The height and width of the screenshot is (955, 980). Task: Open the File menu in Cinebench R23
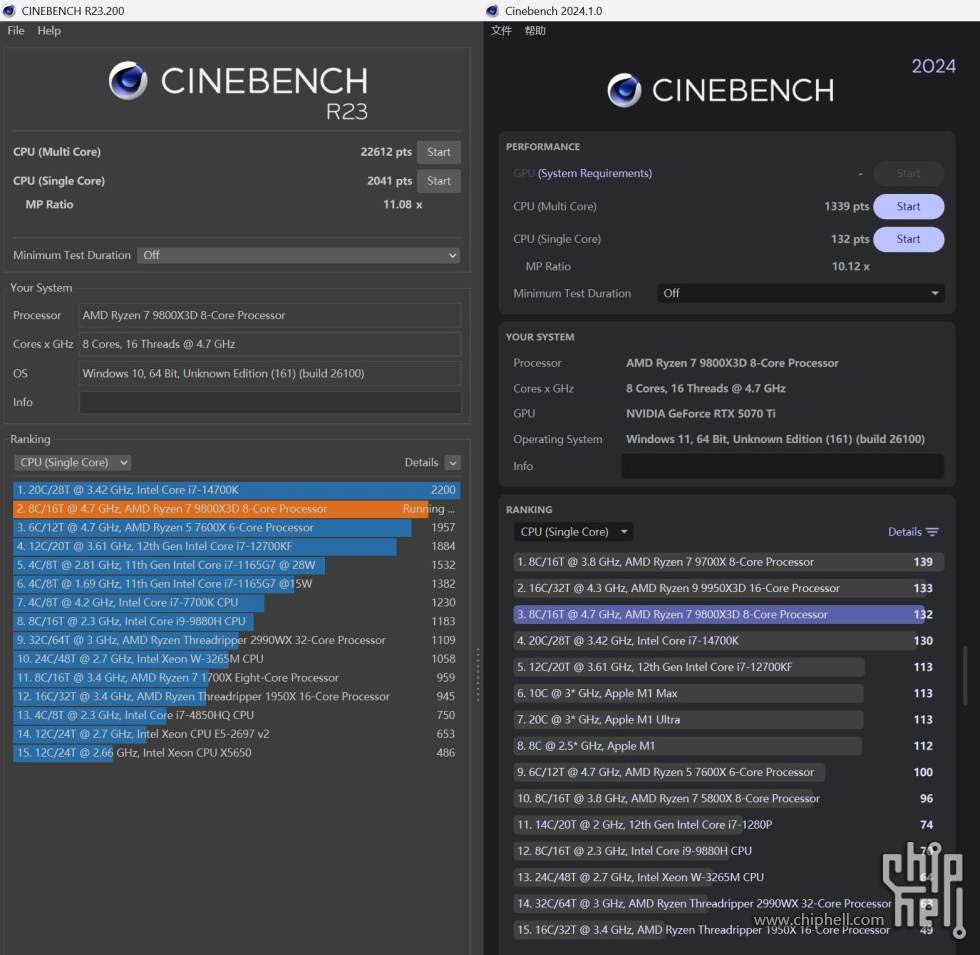click(16, 31)
